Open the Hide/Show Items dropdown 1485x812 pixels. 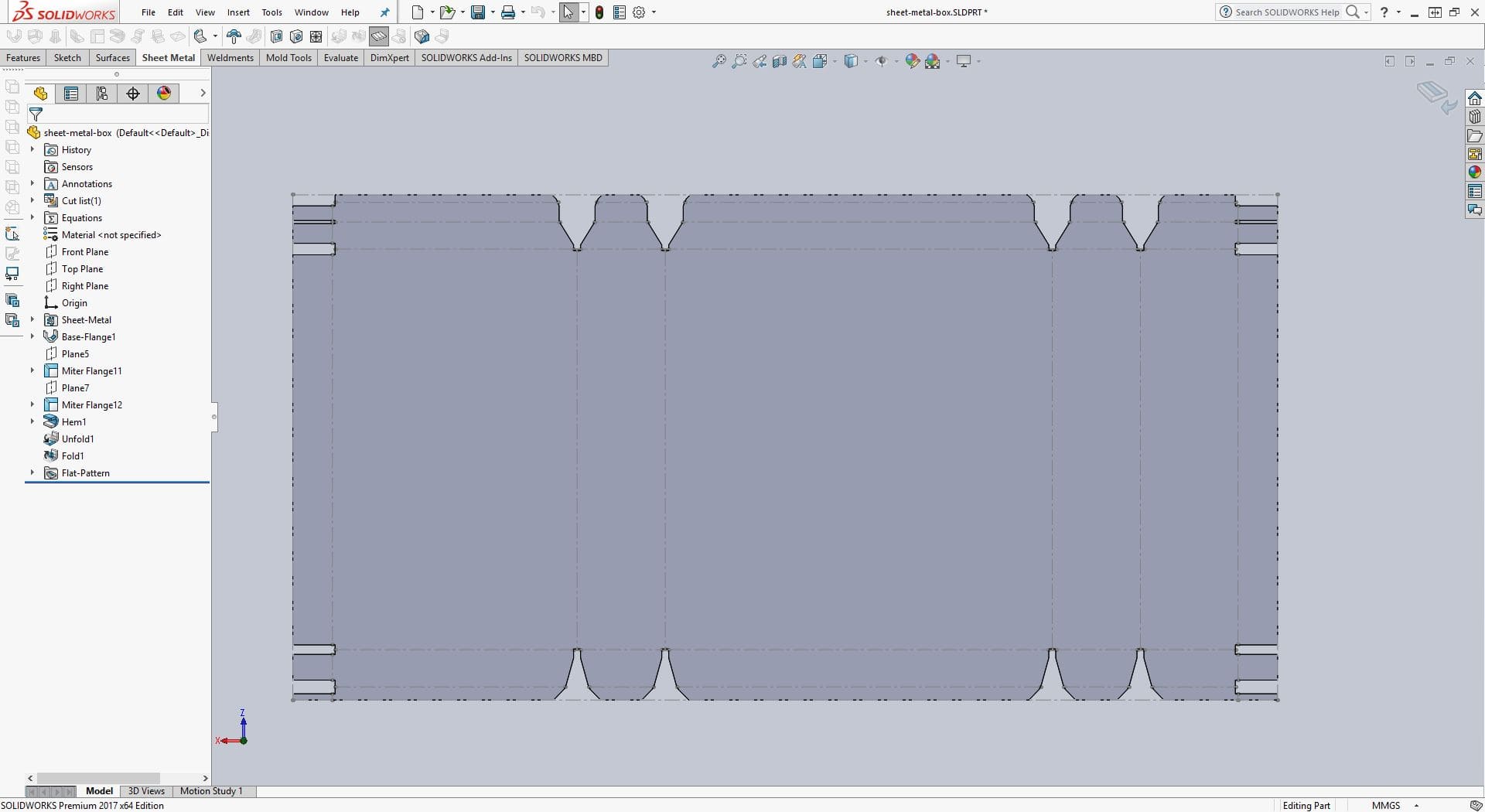(x=896, y=61)
